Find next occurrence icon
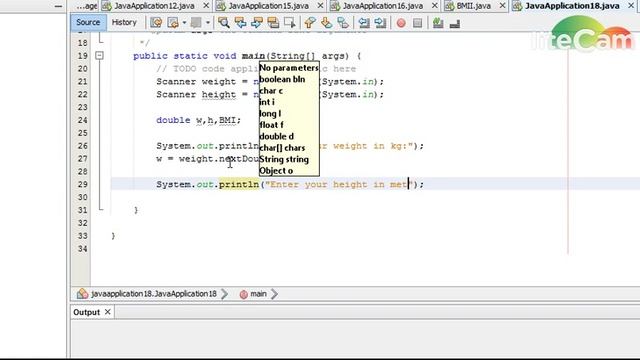 [x=257, y=23]
